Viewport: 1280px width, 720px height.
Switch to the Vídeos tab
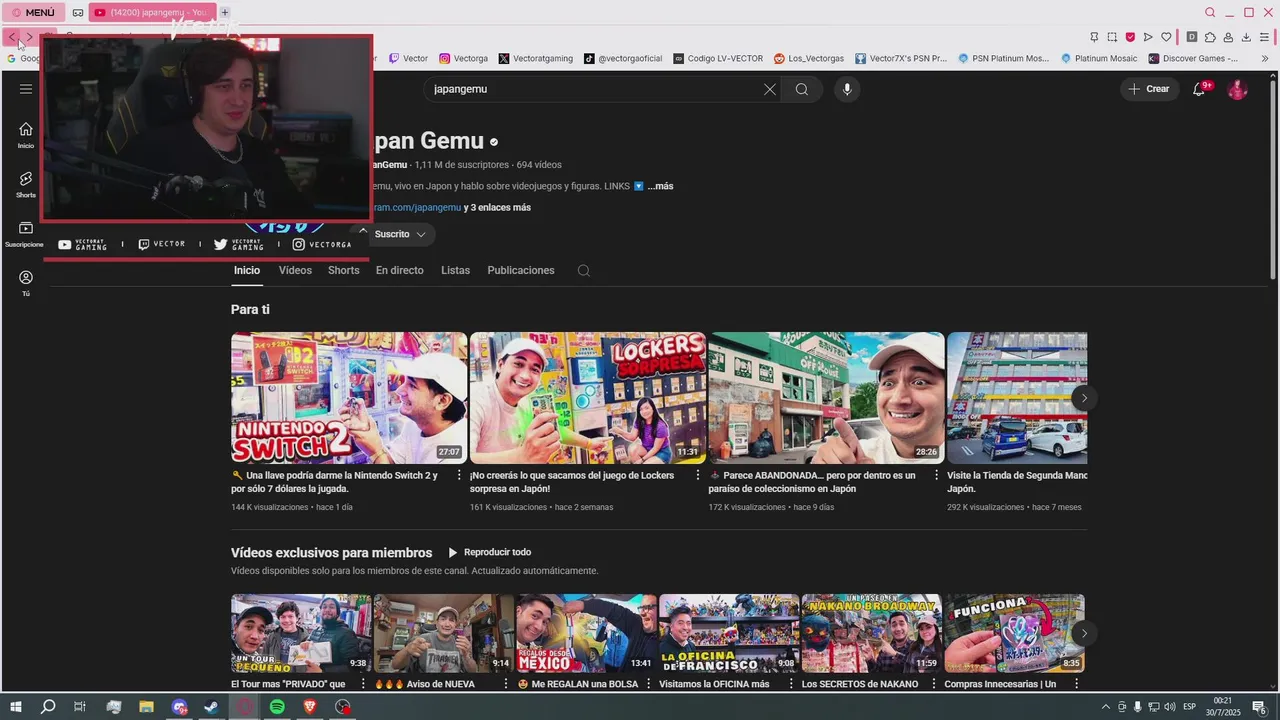(x=295, y=270)
